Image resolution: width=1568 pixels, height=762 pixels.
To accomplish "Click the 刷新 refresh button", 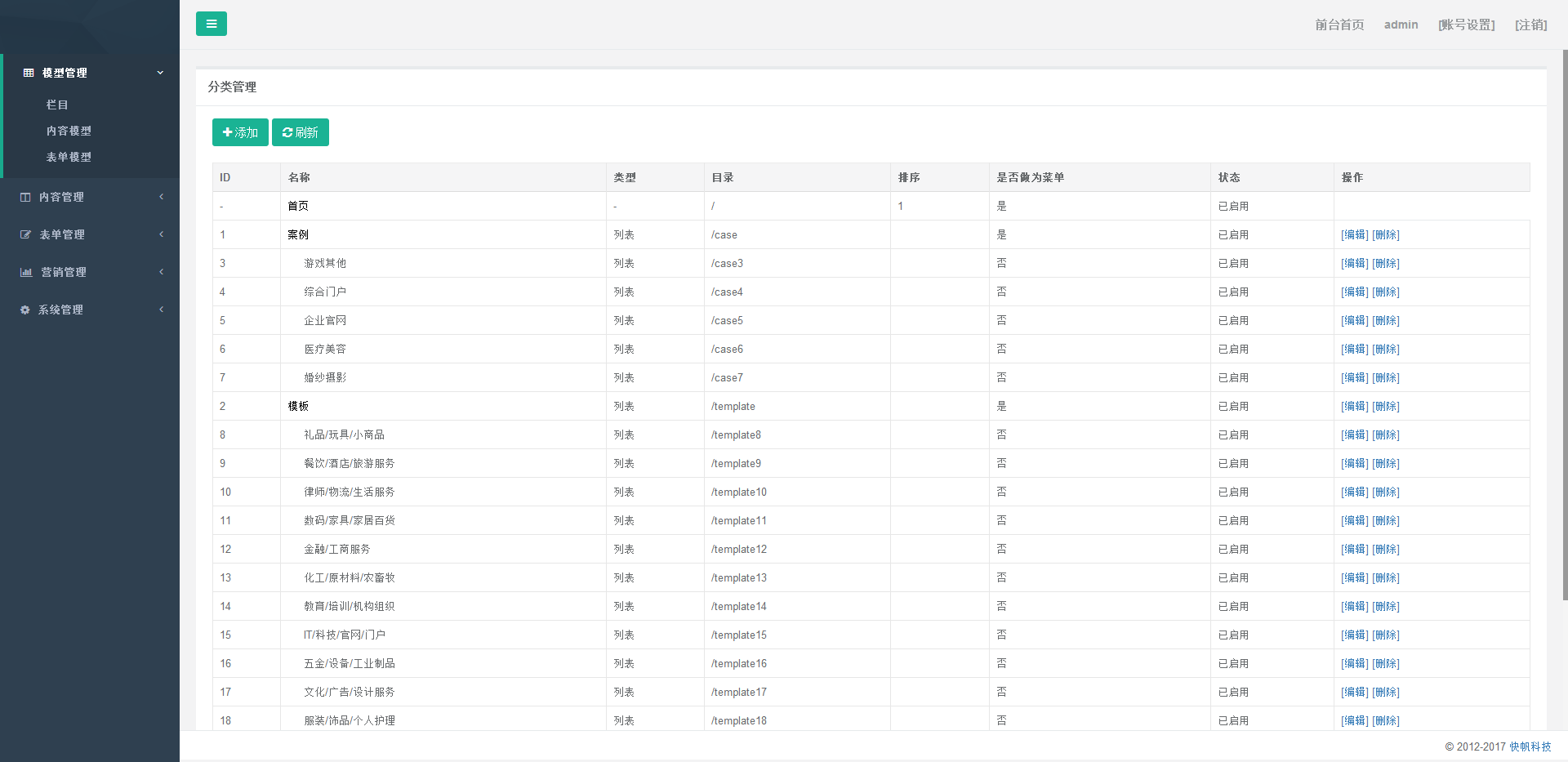I will click(301, 132).
